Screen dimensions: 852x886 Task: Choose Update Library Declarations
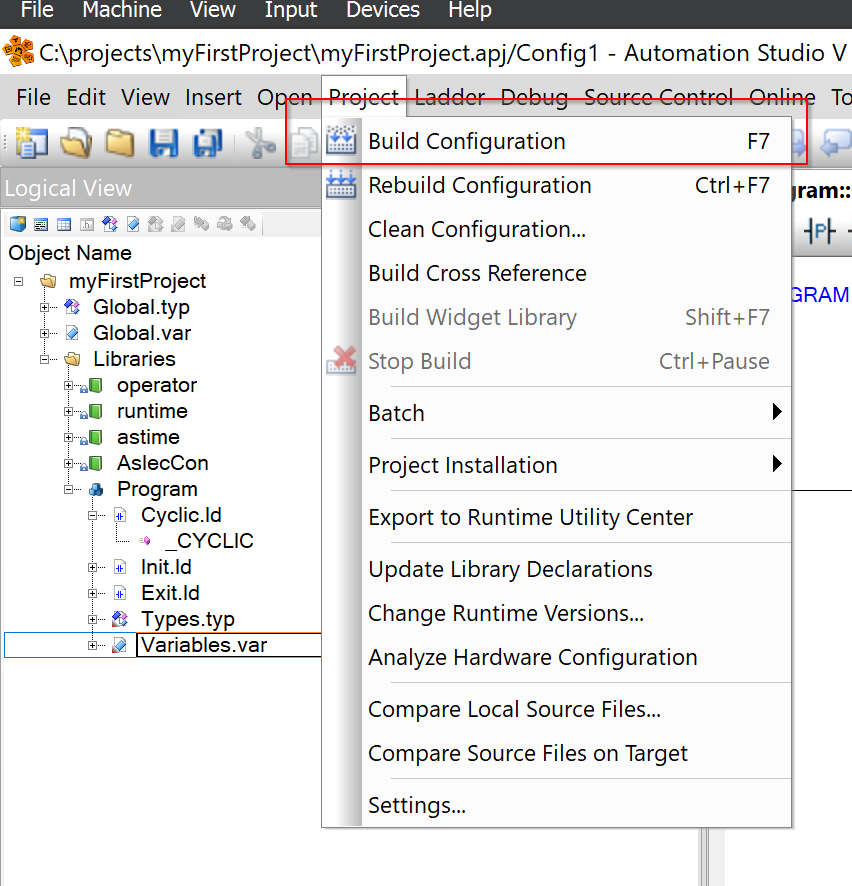(557, 569)
